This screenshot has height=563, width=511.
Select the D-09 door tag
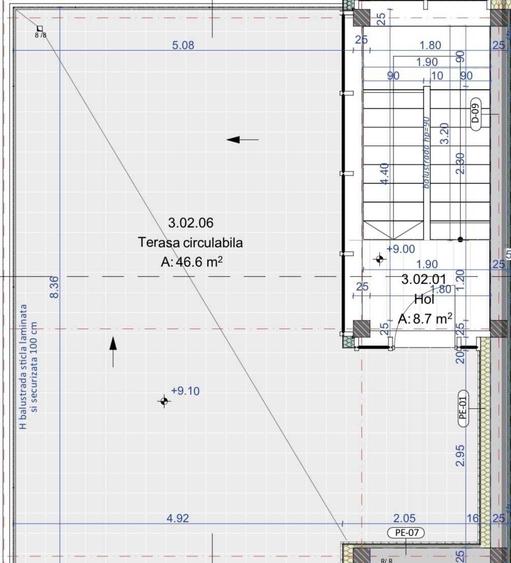475,114
